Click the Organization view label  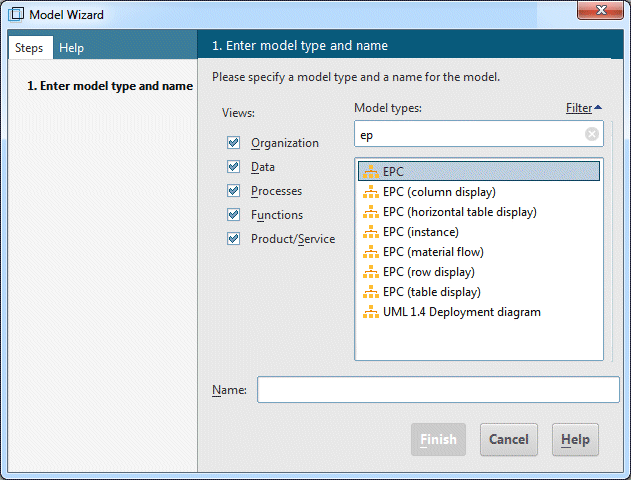pyautogui.click(x=285, y=143)
